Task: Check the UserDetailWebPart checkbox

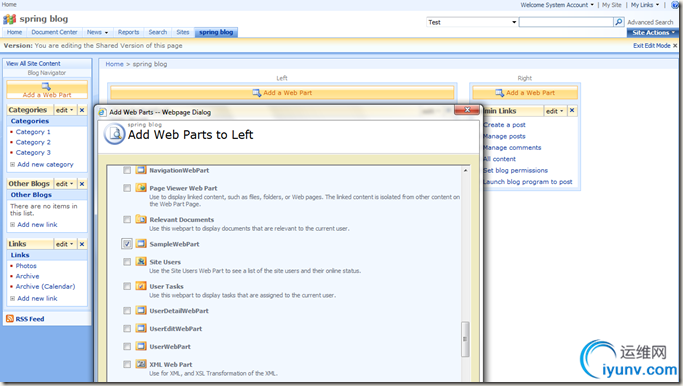Action: point(127,311)
